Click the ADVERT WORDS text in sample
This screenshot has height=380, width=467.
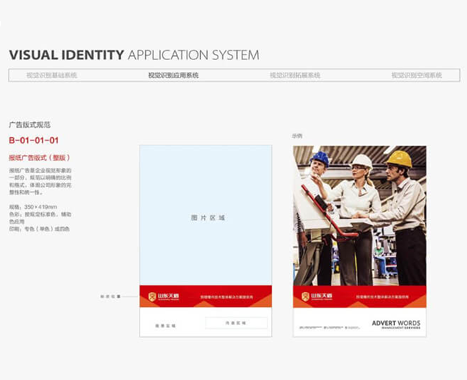click(x=396, y=323)
